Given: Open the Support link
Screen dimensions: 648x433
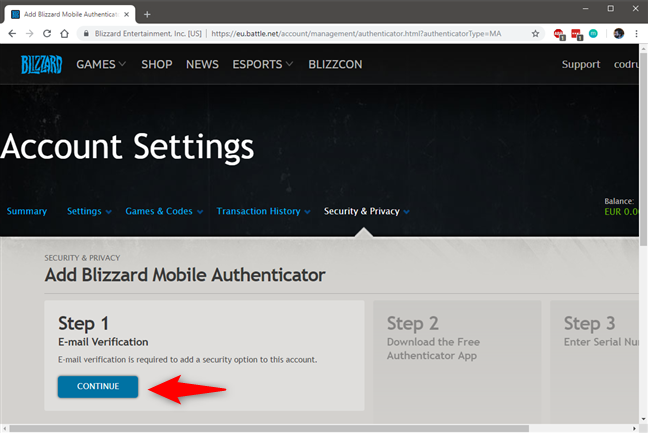Looking at the screenshot, I should (x=581, y=64).
